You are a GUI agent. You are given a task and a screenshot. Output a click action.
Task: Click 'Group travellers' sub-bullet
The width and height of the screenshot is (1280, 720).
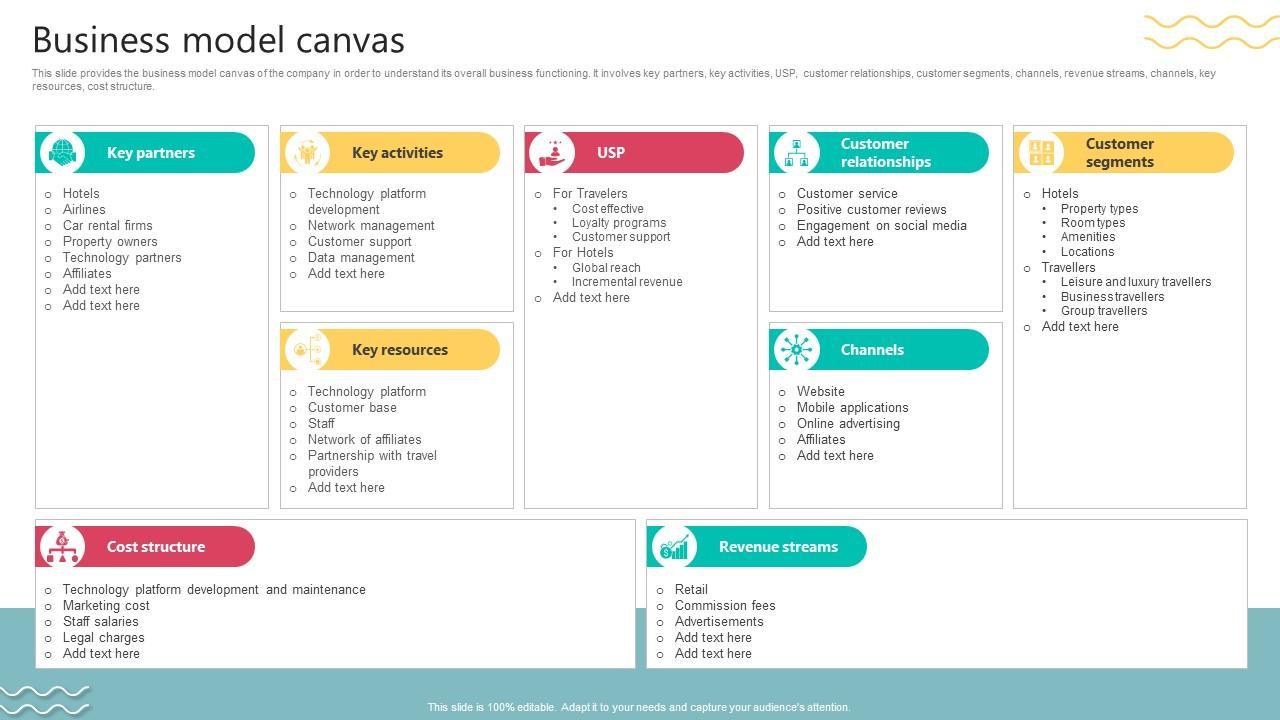1104,311
